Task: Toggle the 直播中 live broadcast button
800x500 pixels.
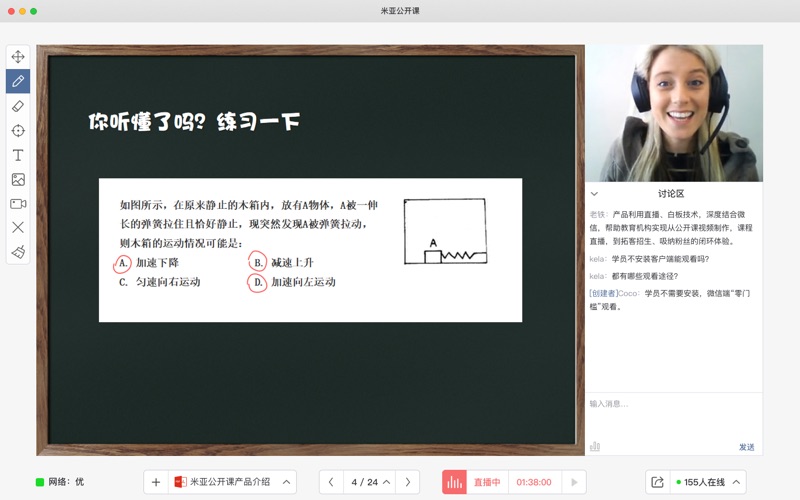Action: [475, 482]
